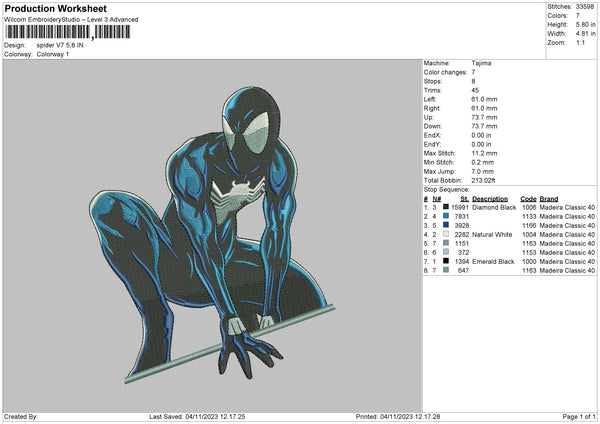Screen dimensions: 600x424
Task: Click thread code 1000
Action: (x=529, y=262)
